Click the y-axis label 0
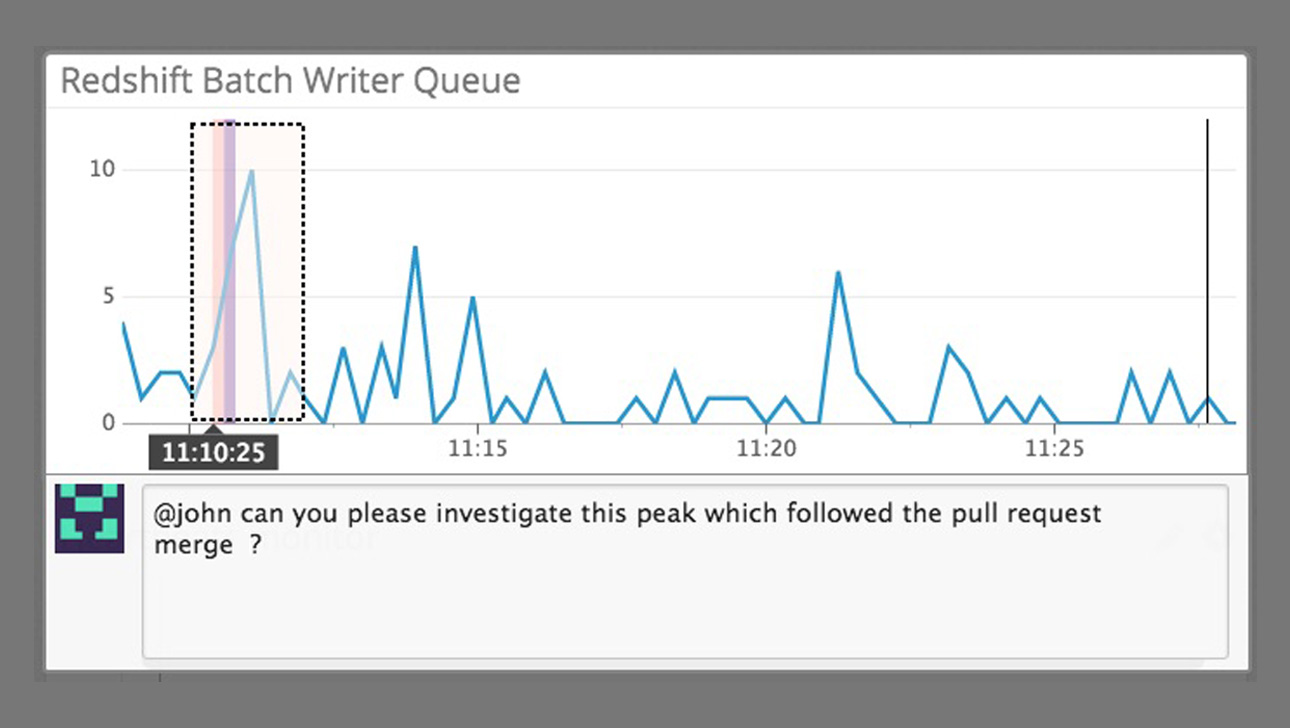This screenshot has width=1290, height=728. point(109,423)
